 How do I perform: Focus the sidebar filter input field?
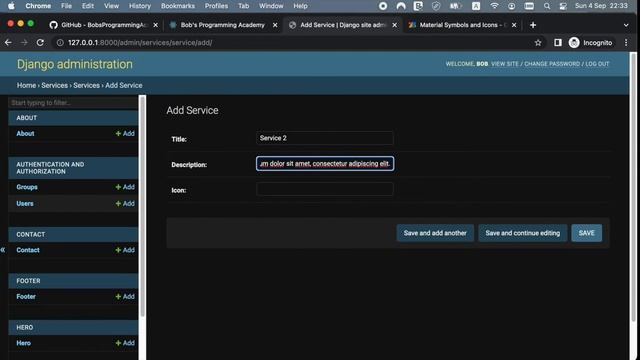click(73, 103)
